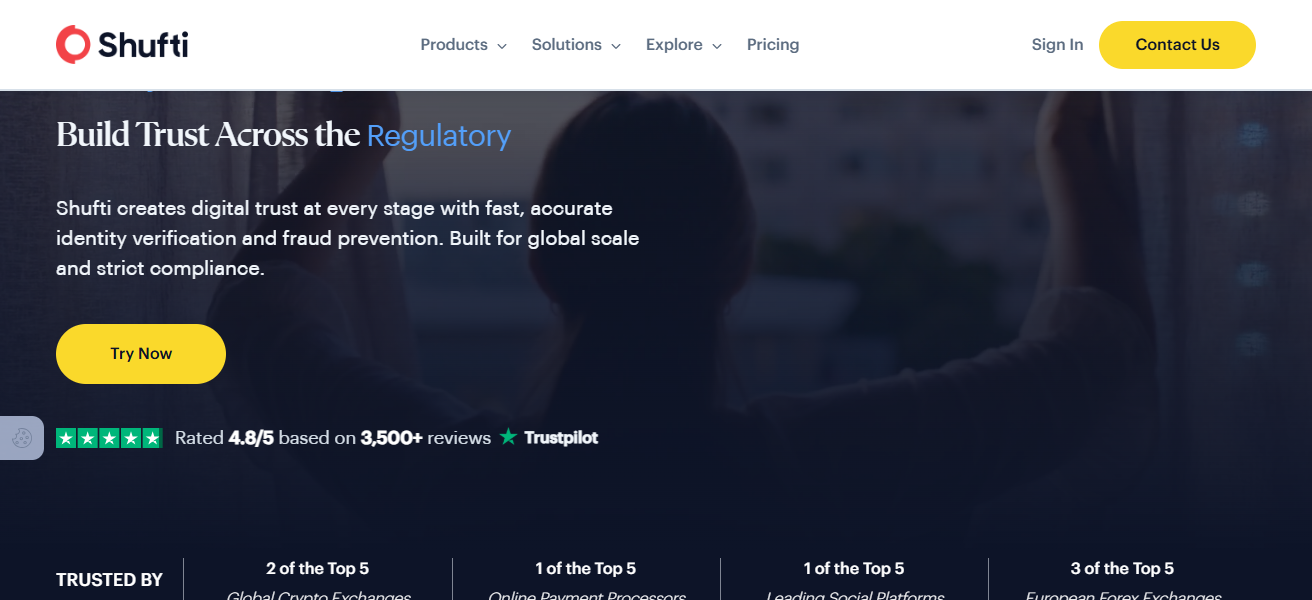This screenshot has height=600, width=1312.
Task: Click the "Rated 4.8/5" review text
Action: coord(224,438)
